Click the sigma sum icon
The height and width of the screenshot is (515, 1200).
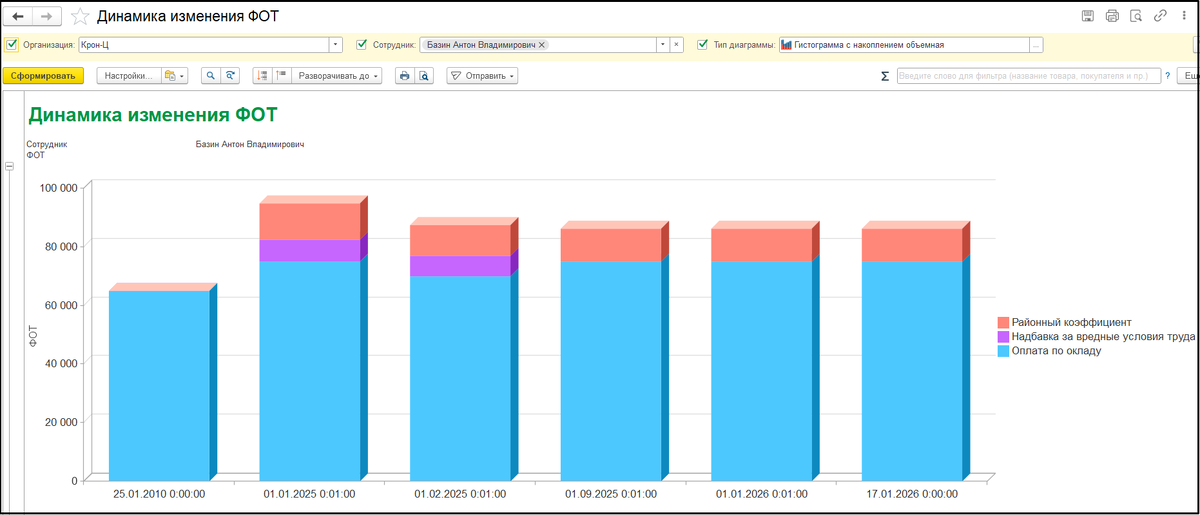884,76
